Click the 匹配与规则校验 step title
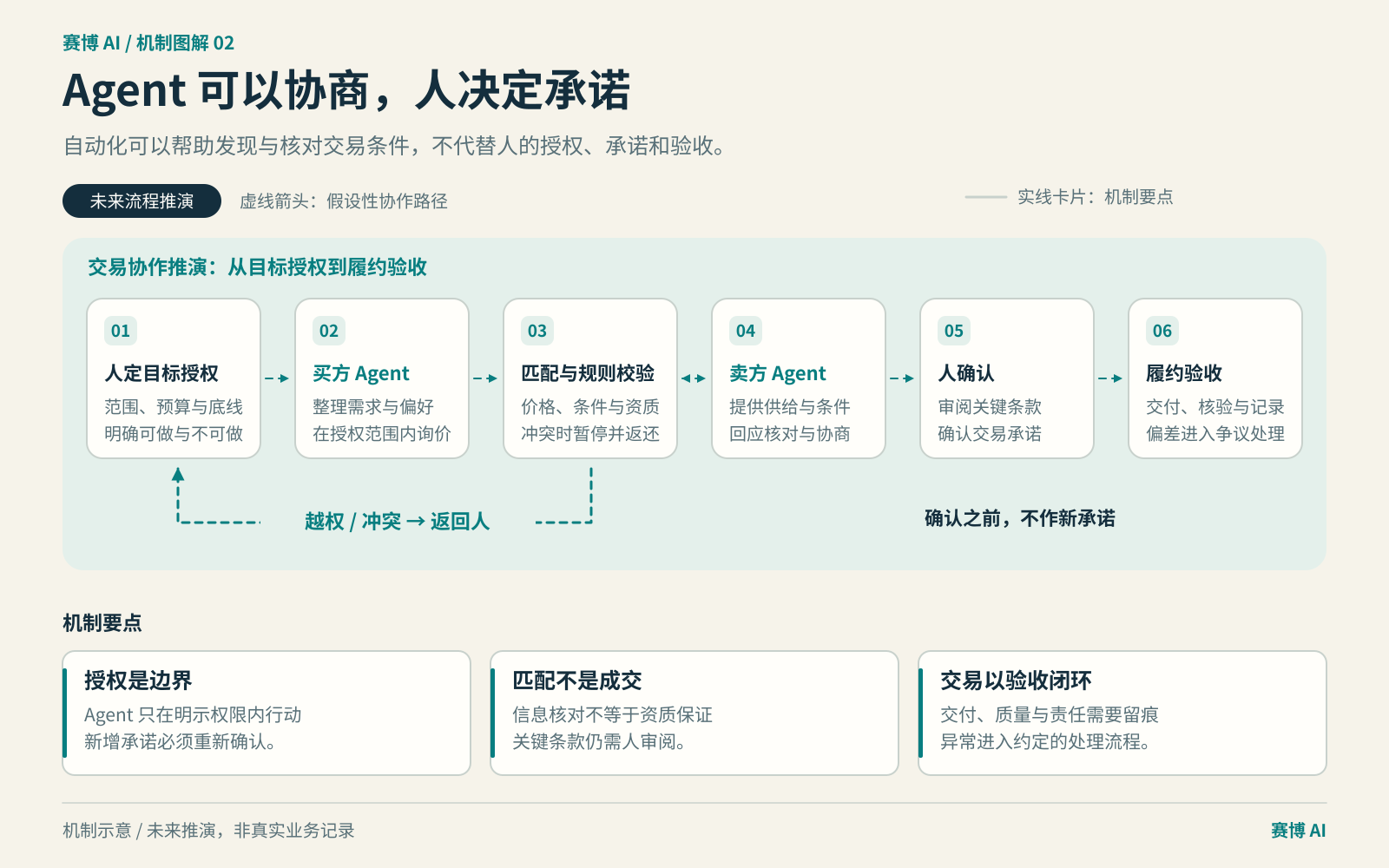Image resolution: width=1389 pixels, height=868 pixels. (x=588, y=373)
